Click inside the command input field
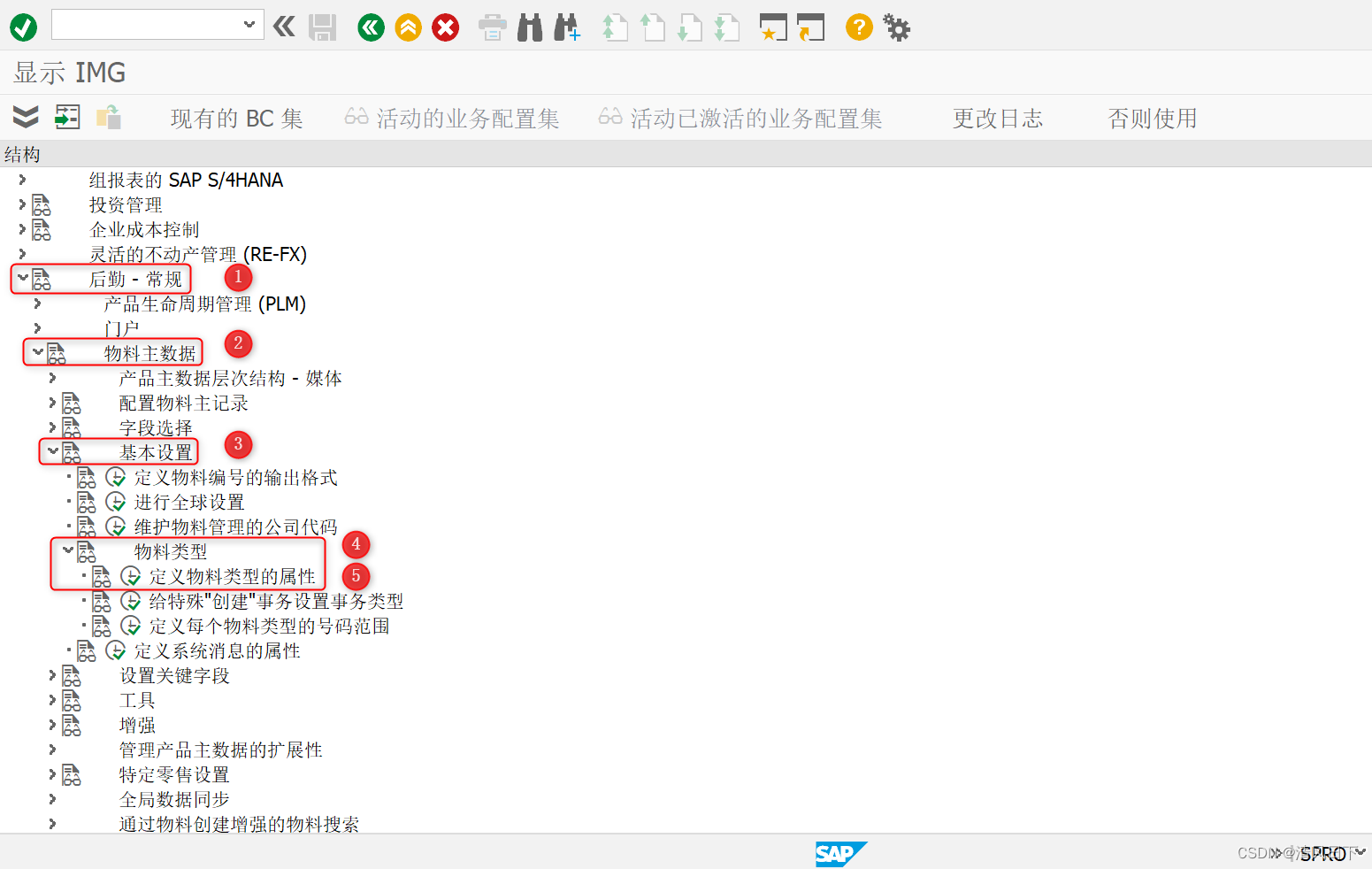Screen dimensions: 1372x869 point(142,24)
